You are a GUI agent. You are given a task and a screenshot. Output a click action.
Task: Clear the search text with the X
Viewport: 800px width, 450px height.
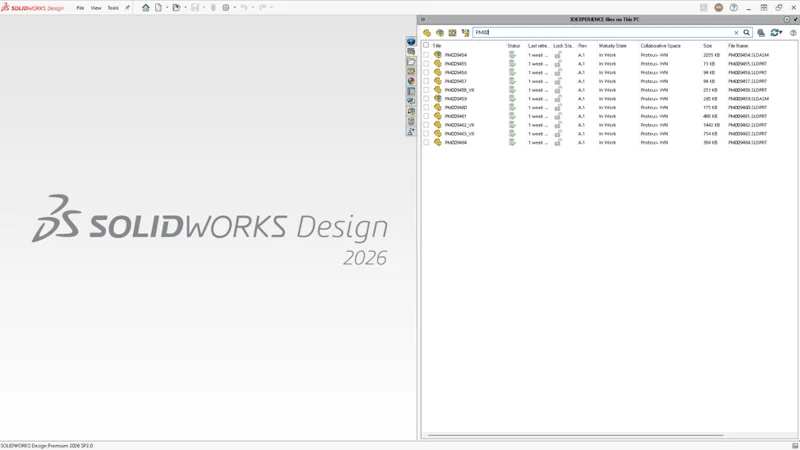(736, 33)
